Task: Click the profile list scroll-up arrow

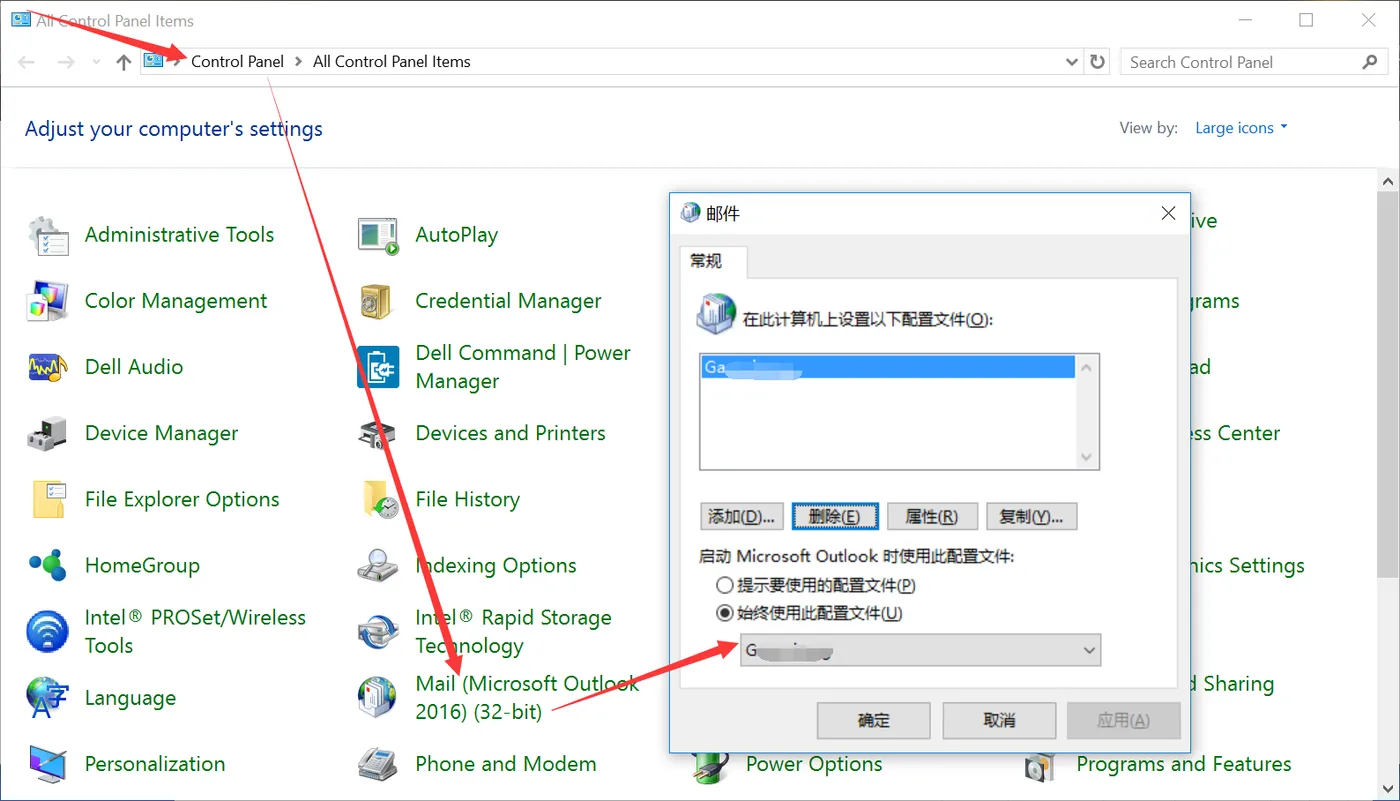Action: coord(1087,367)
